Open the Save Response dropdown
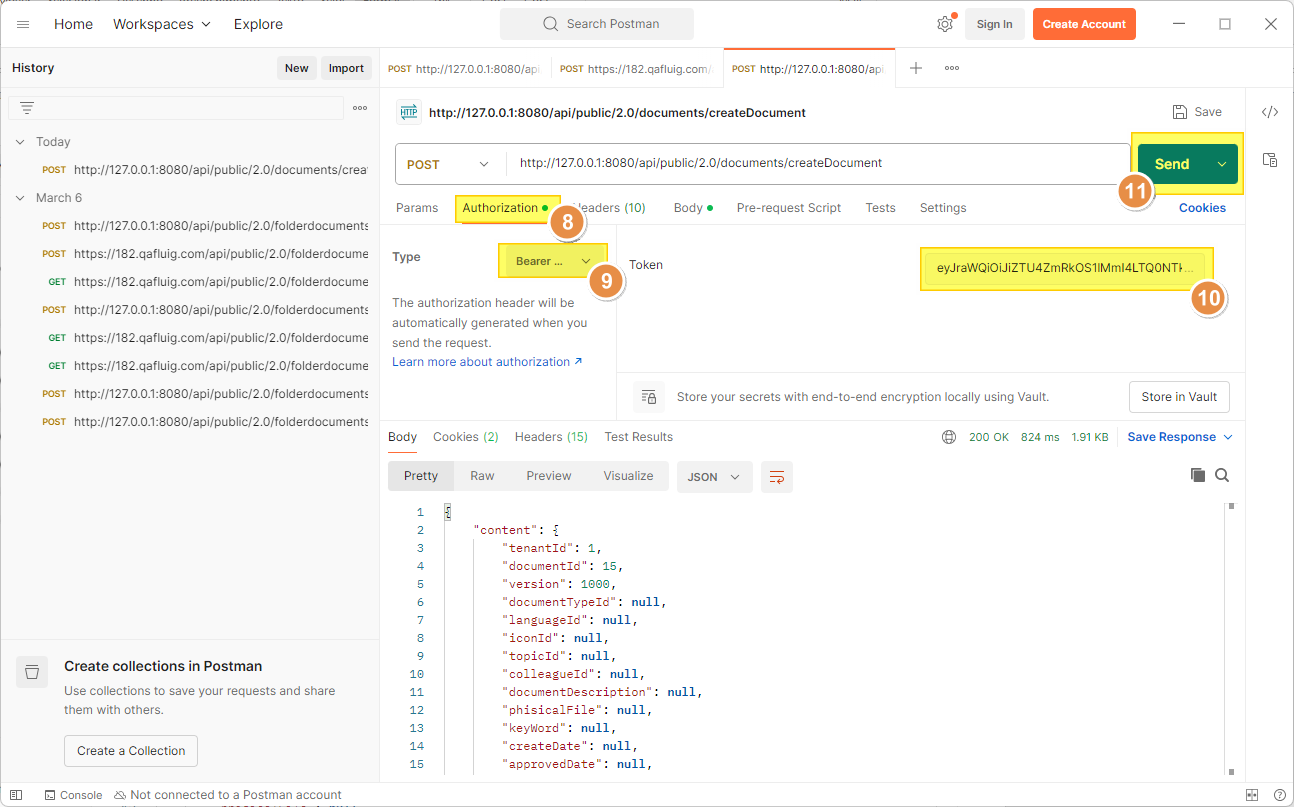This screenshot has width=1294, height=807. [x=1180, y=437]
